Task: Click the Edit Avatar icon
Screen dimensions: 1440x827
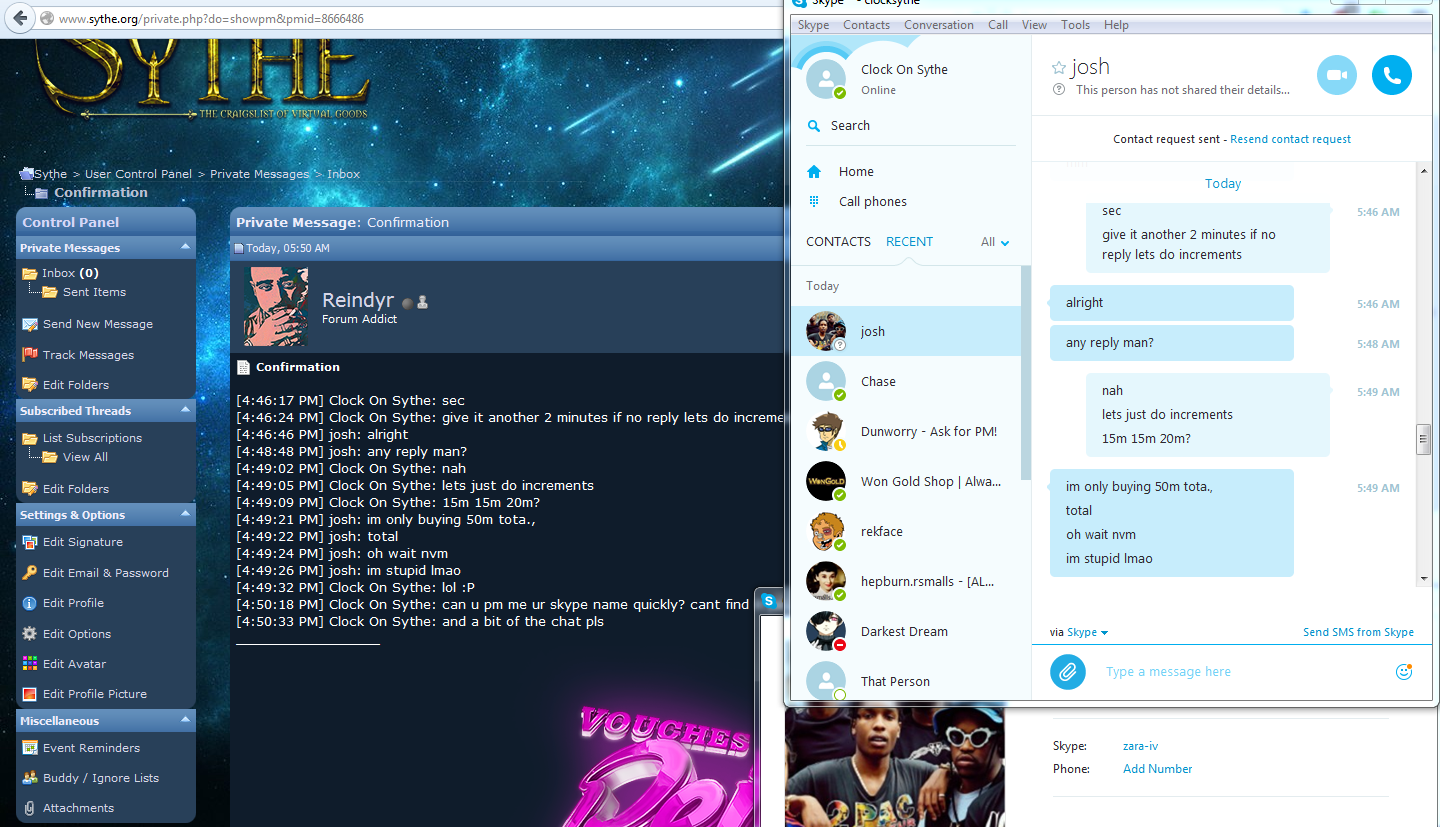Action: tap(30, 664)
